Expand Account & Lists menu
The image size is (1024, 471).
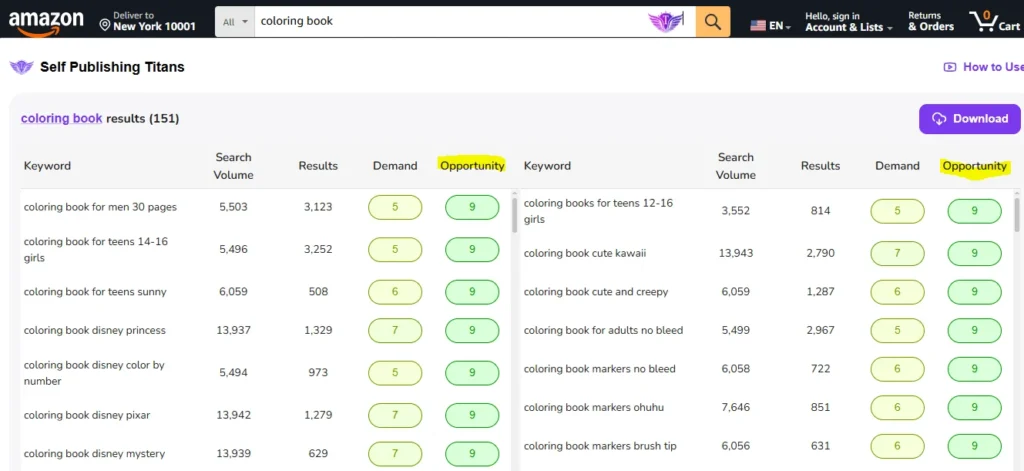pos(848,22)
